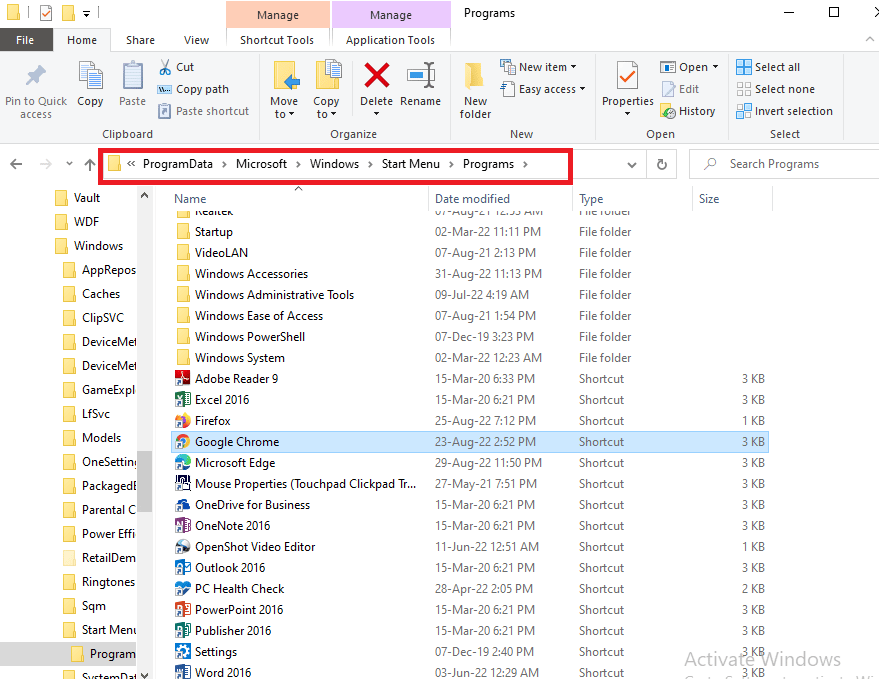Click ProgramData in the address path
The width and height of the screenshot is (879, 679).
(178, 164)
